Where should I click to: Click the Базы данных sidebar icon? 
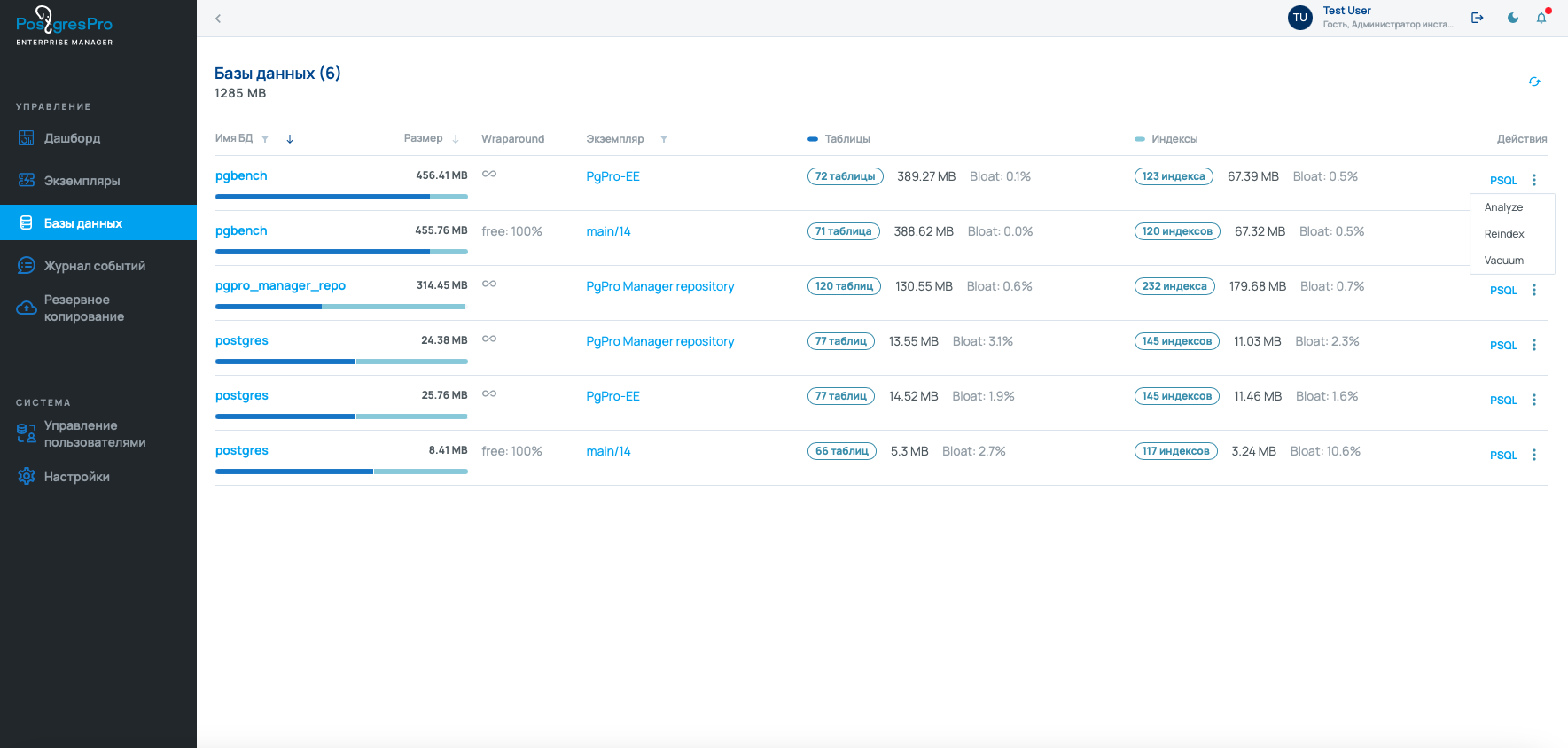[27, 223]
